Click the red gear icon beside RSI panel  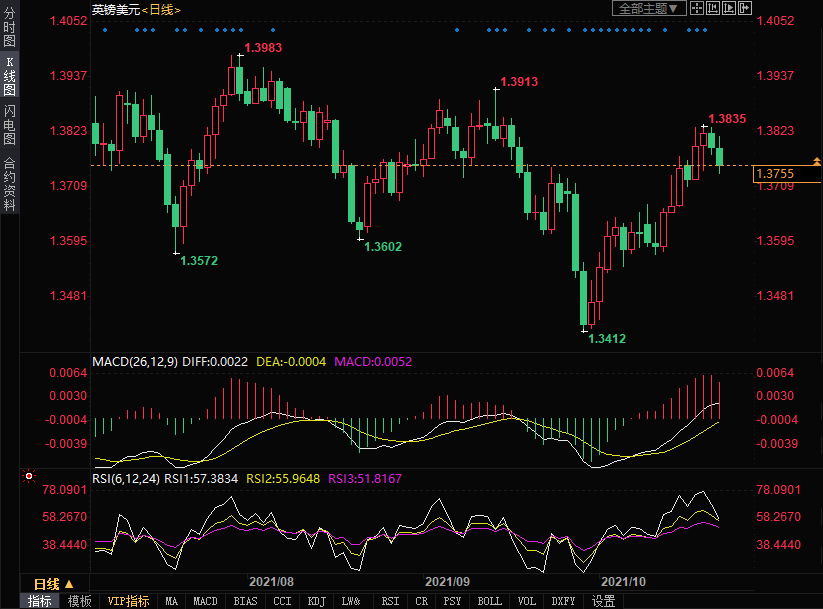29,477
